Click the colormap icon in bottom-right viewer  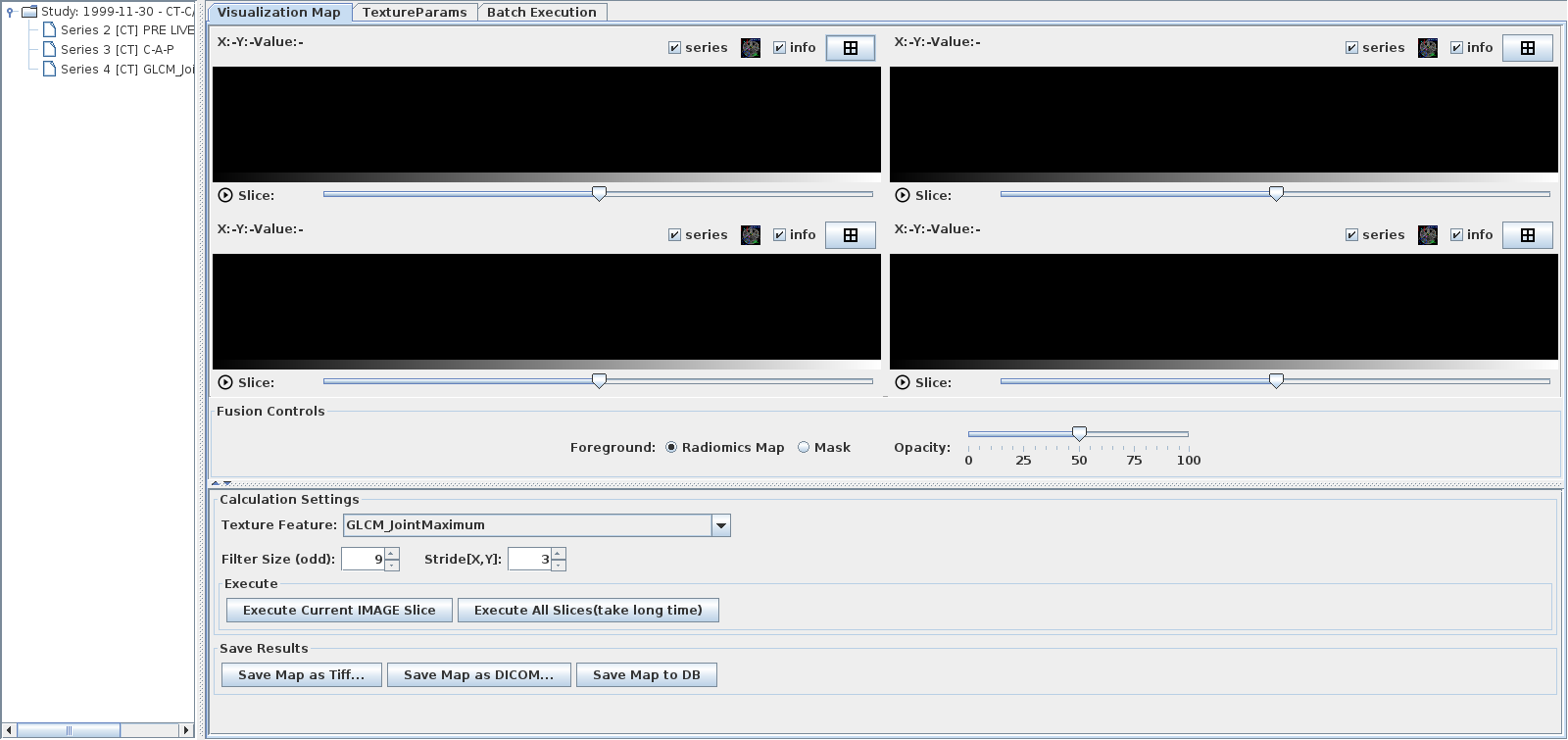pyautogui.click(x=1428, y=235)
